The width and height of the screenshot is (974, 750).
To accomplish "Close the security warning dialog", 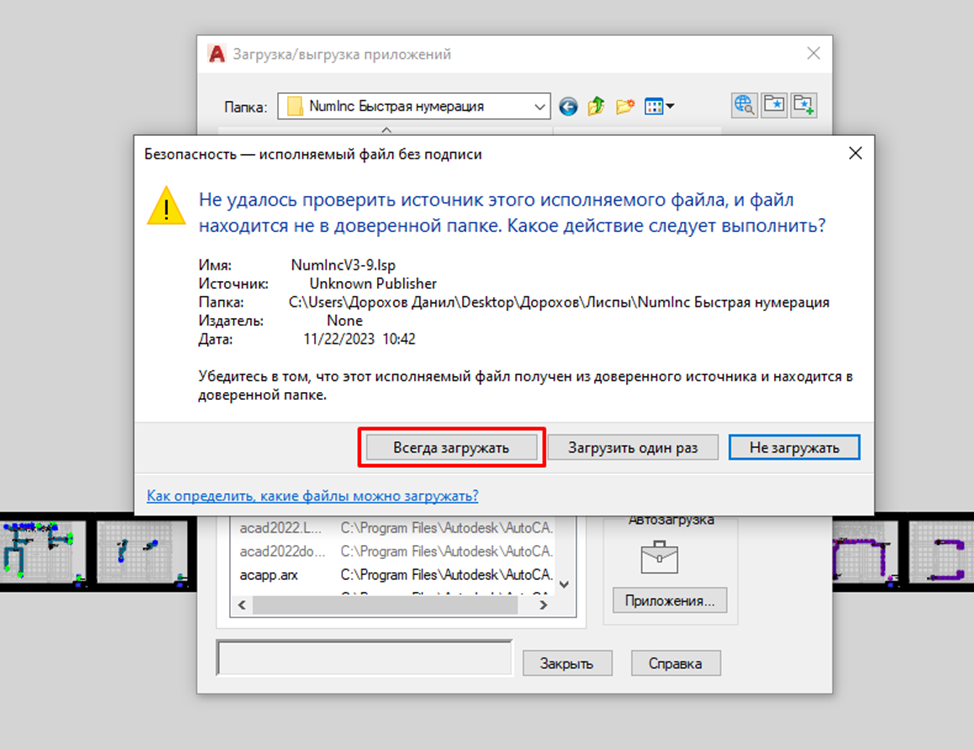I will click(855, 153).
